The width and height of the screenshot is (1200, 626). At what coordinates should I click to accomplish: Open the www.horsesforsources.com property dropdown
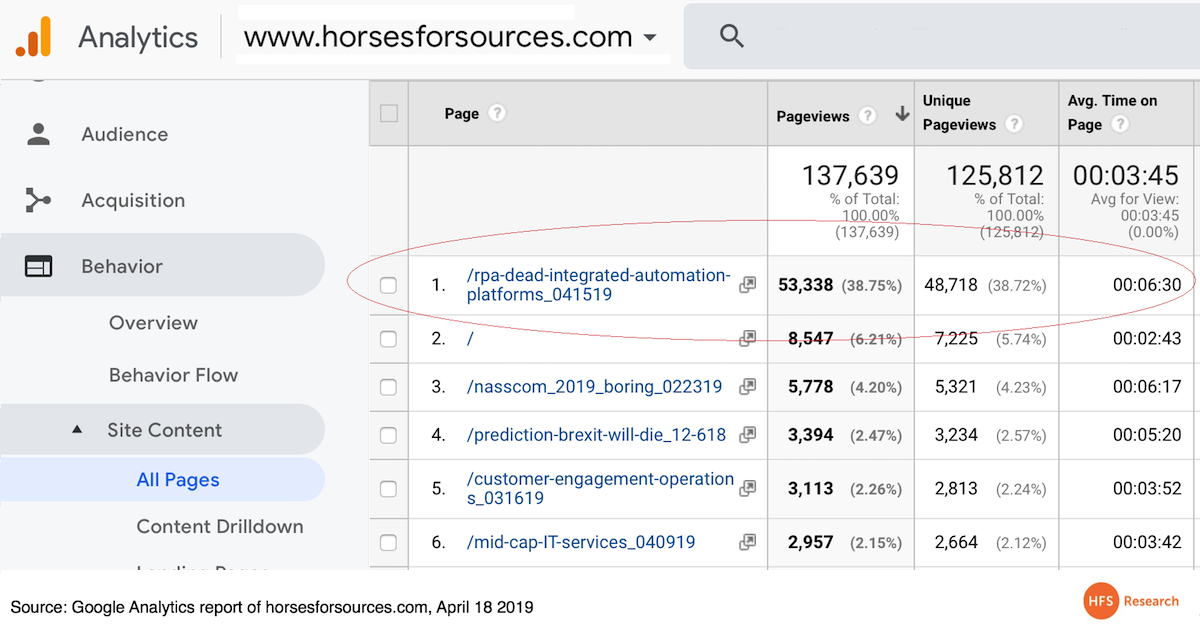tap(449, 37)
